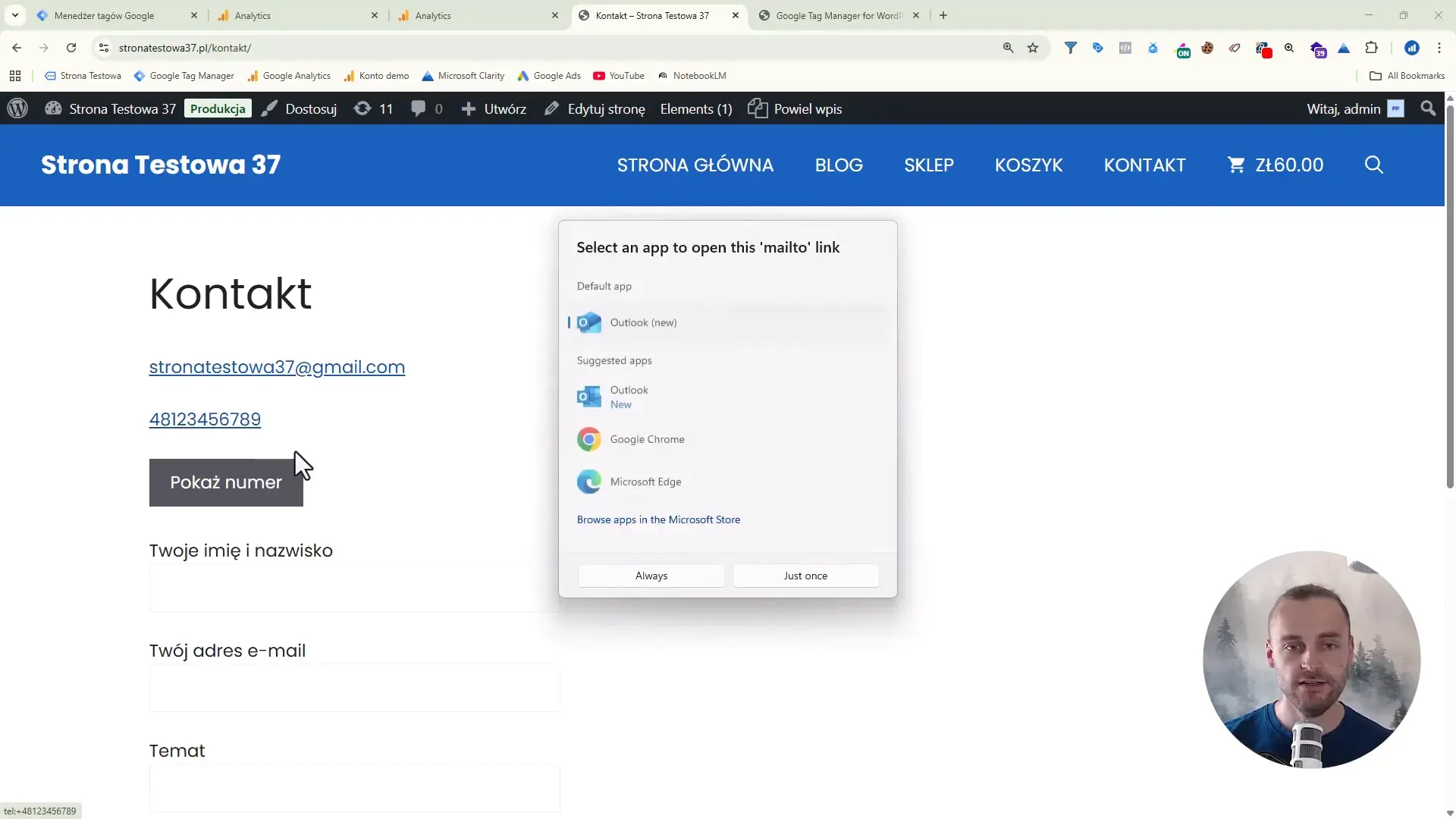Open the site search magnifier in header
1456x819 pixels.
point(1373,165)
